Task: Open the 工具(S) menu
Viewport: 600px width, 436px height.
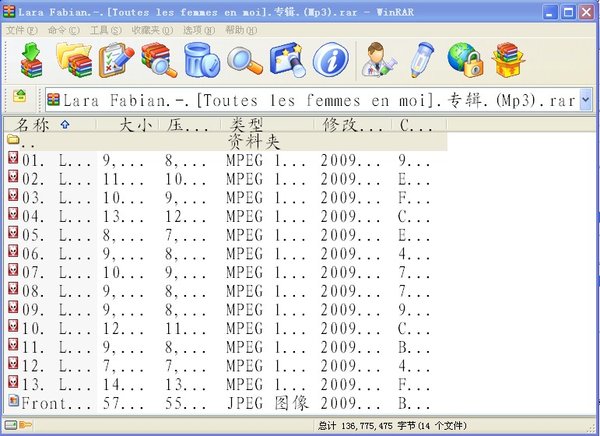Action: click(106, 30)
